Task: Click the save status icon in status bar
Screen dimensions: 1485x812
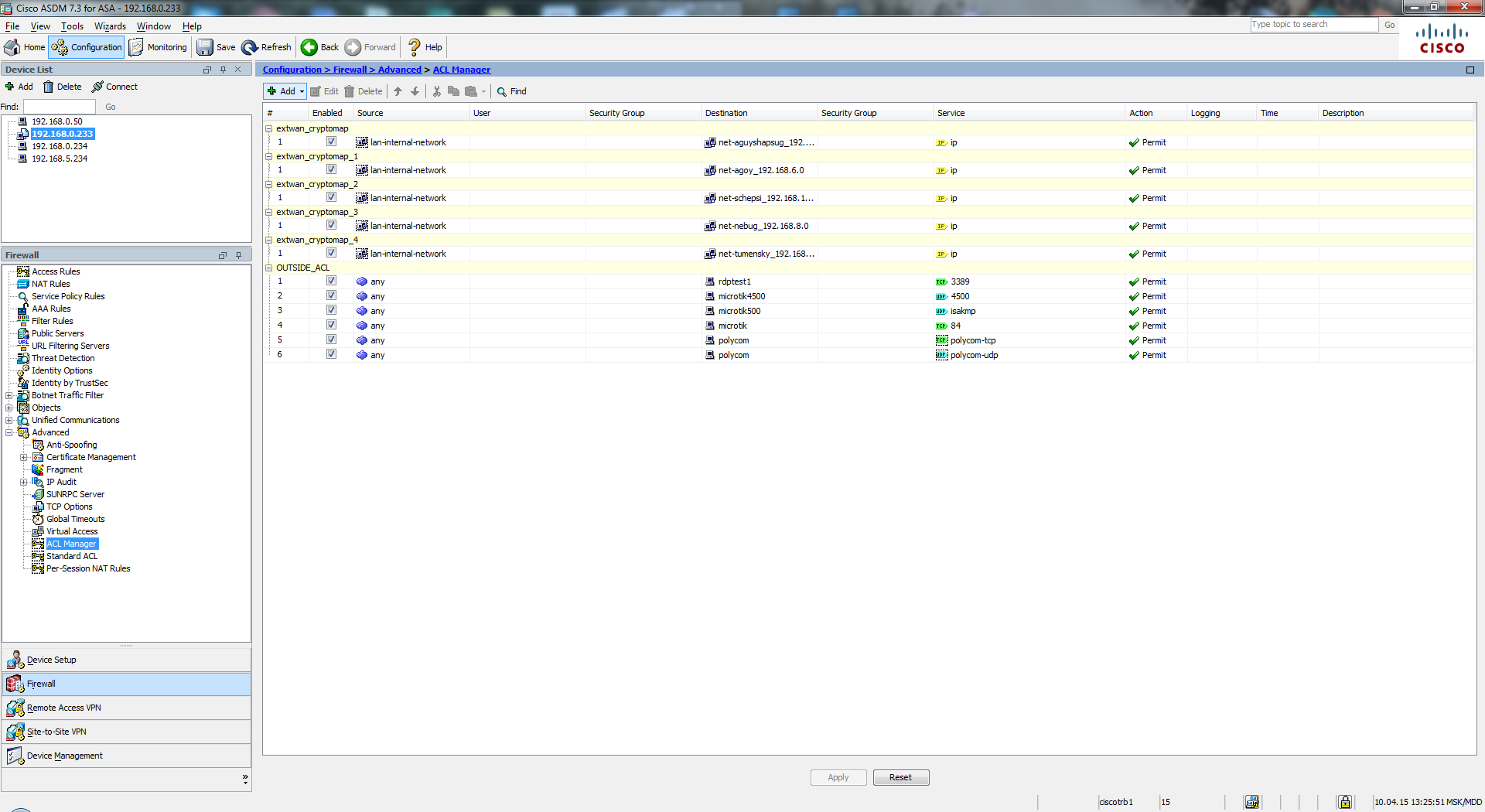Action: pyautogui.click(x=1251, y=802)
